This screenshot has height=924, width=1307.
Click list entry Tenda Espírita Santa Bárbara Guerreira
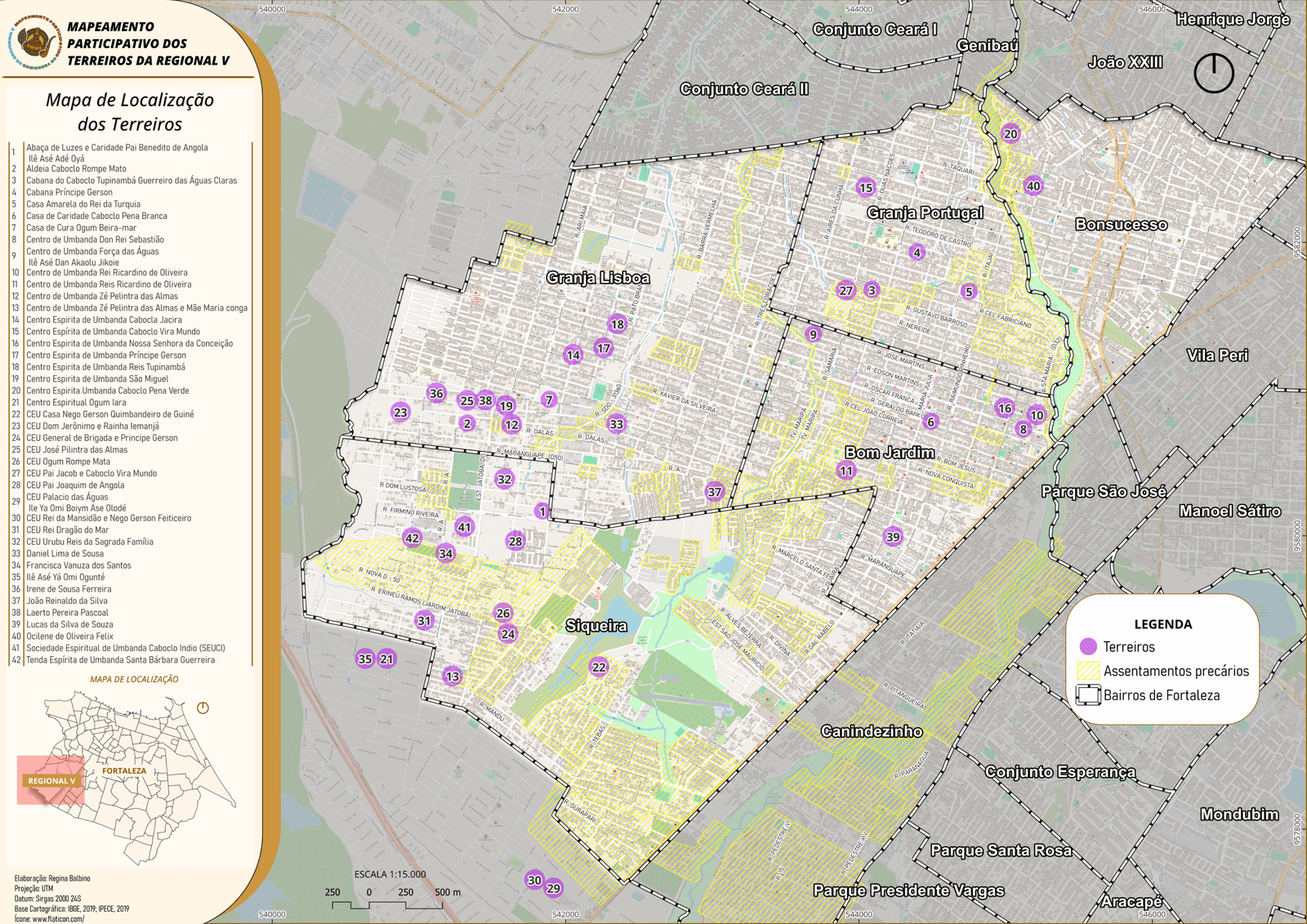tap(120, 660)
